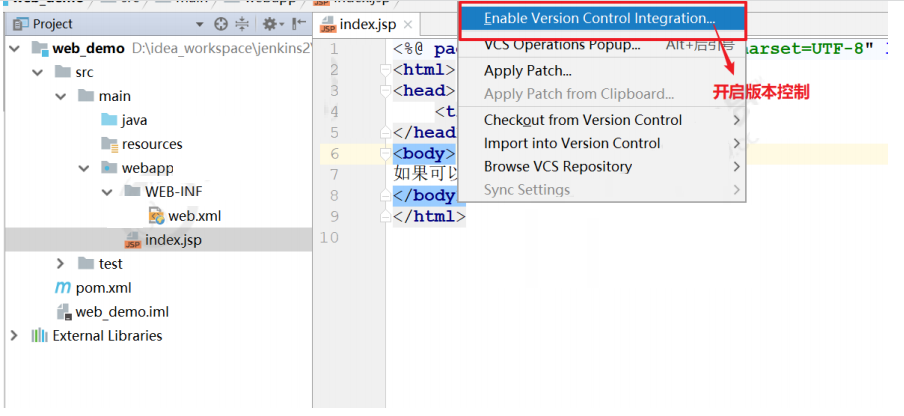The image size is (904, 416).
Task: Choose Enable Version Control Integration menu item
Action: click(602, 19)
